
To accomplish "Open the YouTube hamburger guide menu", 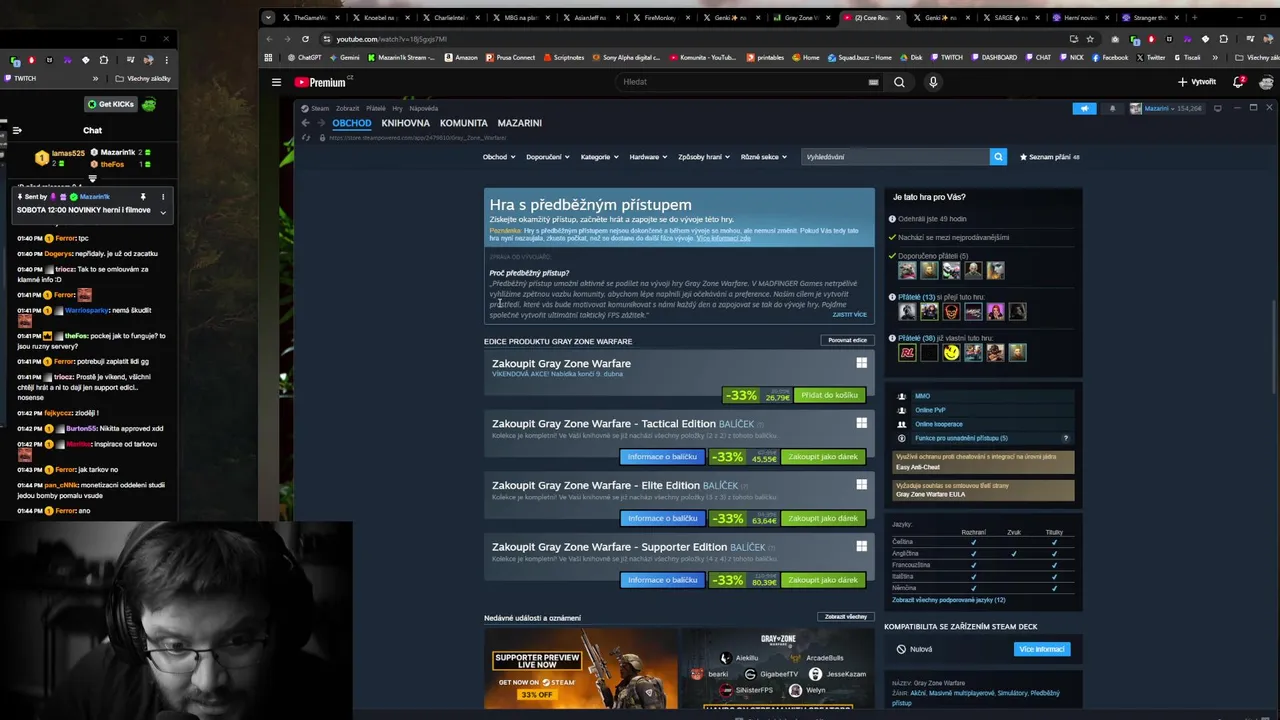I will click(276, 82).
